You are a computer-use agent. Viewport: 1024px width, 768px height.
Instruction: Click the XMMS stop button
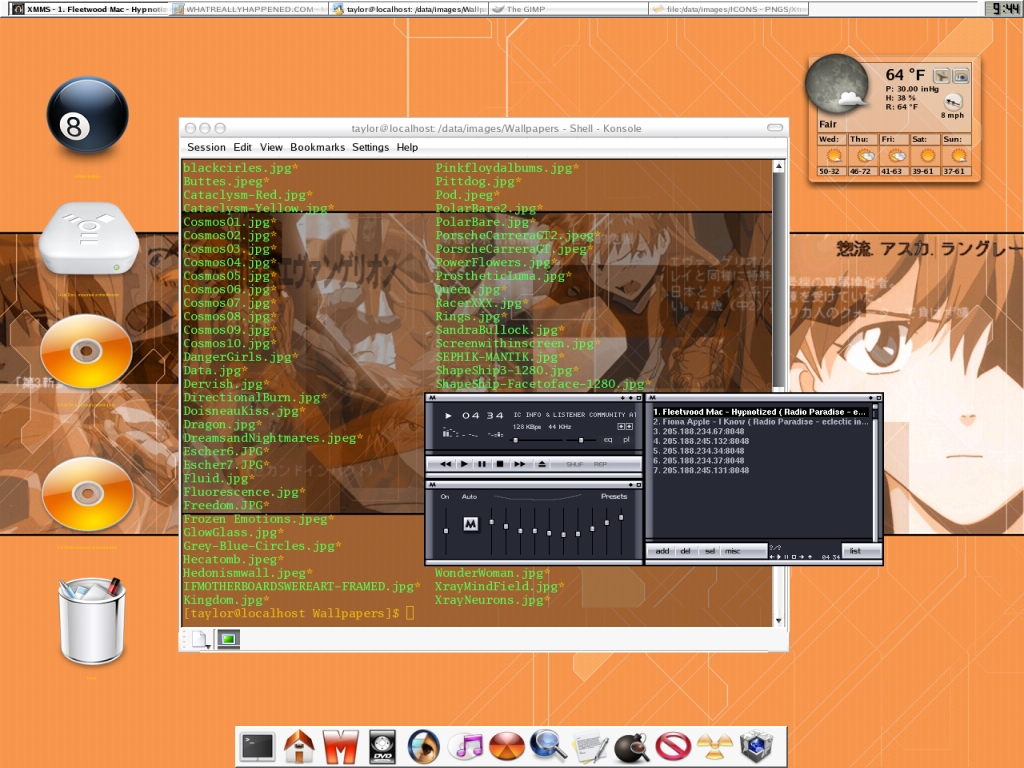click(x=500, y=464)
